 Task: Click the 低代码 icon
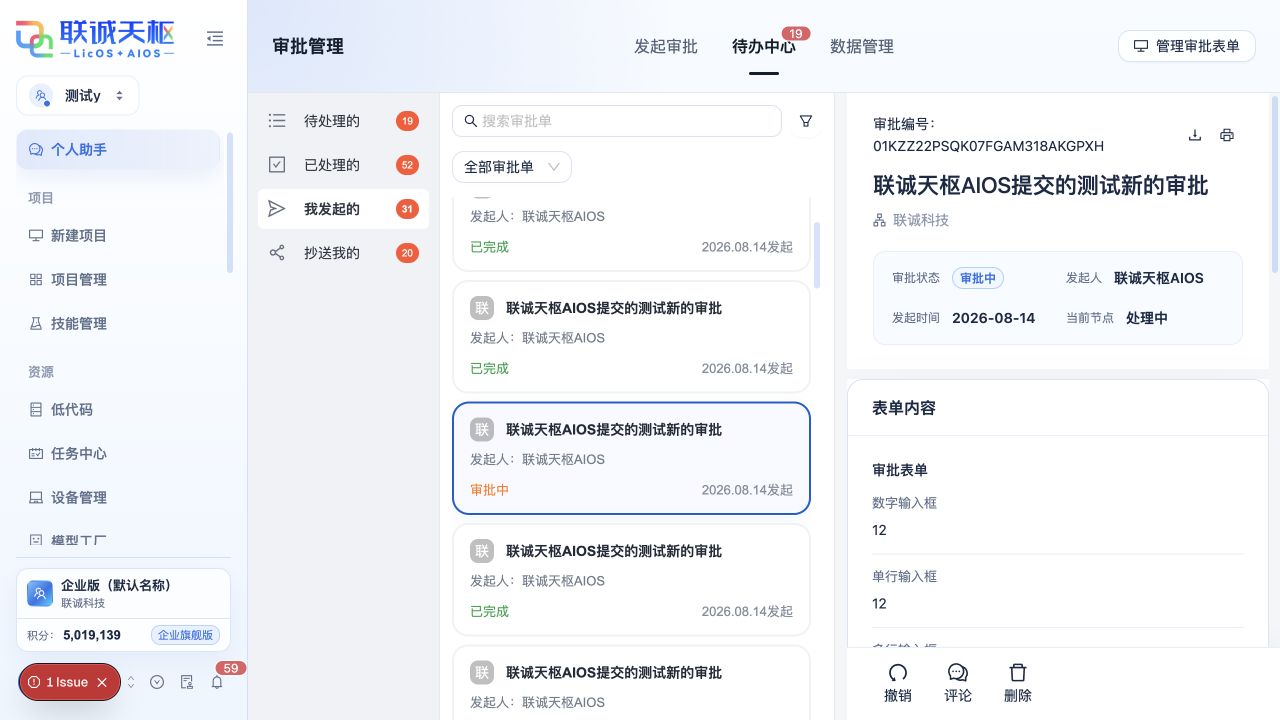tap(36, 410)
